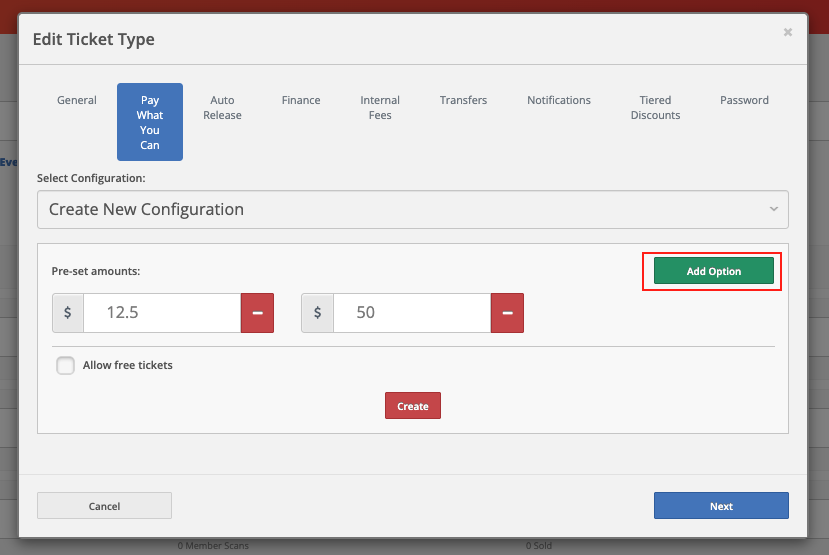Go to the Finance tab
This screenshot has width=829, height=555.
tap(301, 100)
